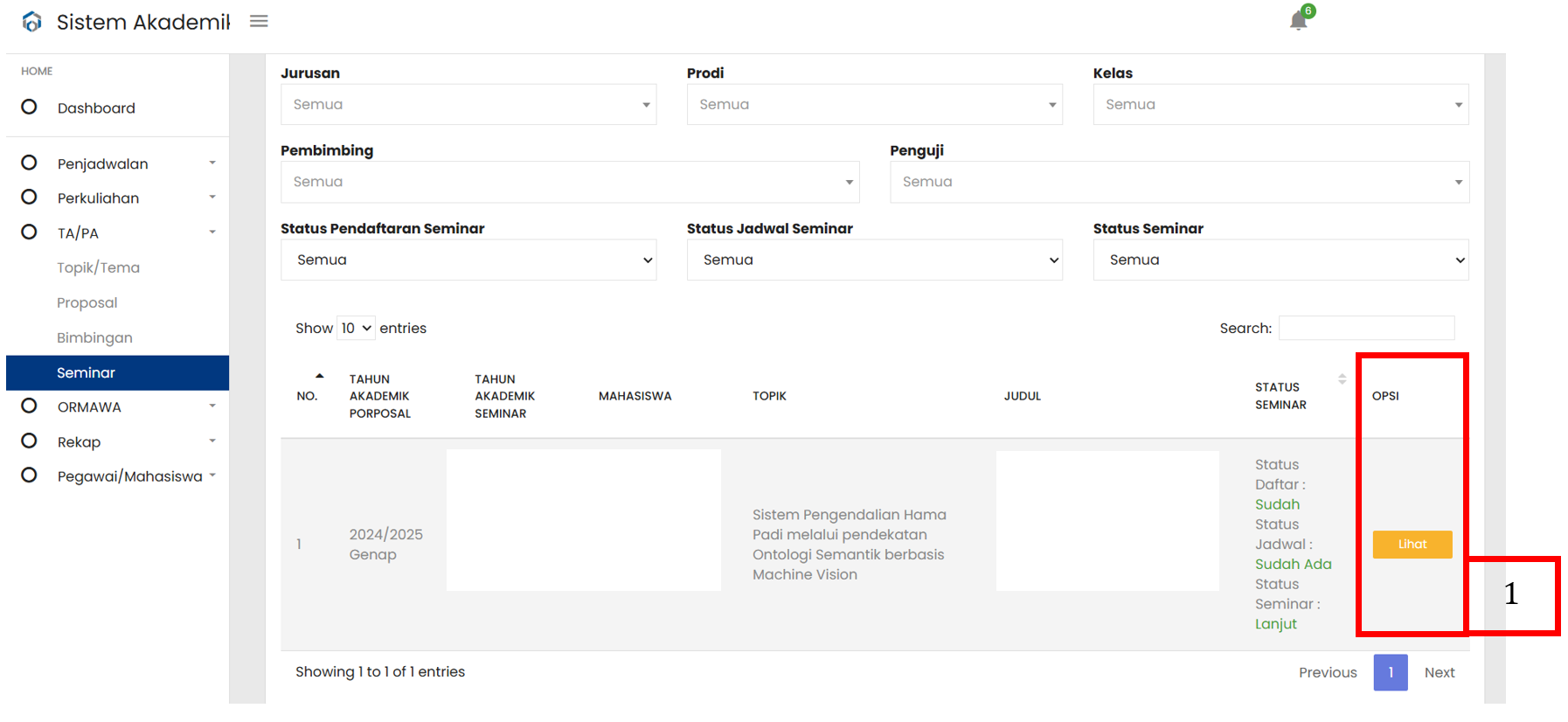Expand the Perkuliahan sidebar menu
Image resolution: width=1568 pixels, height=722 pixels.
tap(117, 198)
